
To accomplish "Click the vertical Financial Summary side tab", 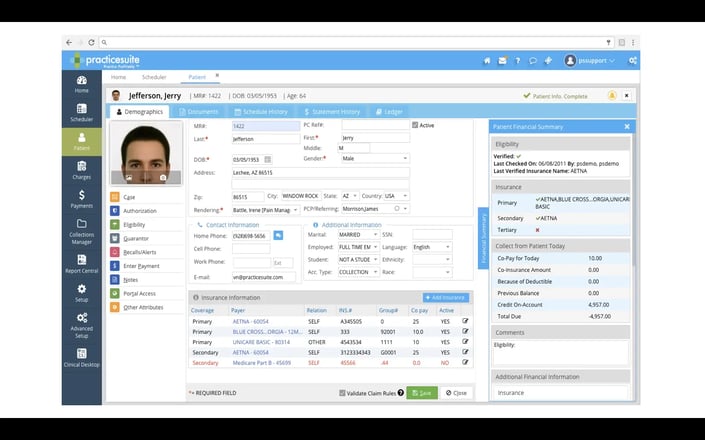I will coord(483,238).
